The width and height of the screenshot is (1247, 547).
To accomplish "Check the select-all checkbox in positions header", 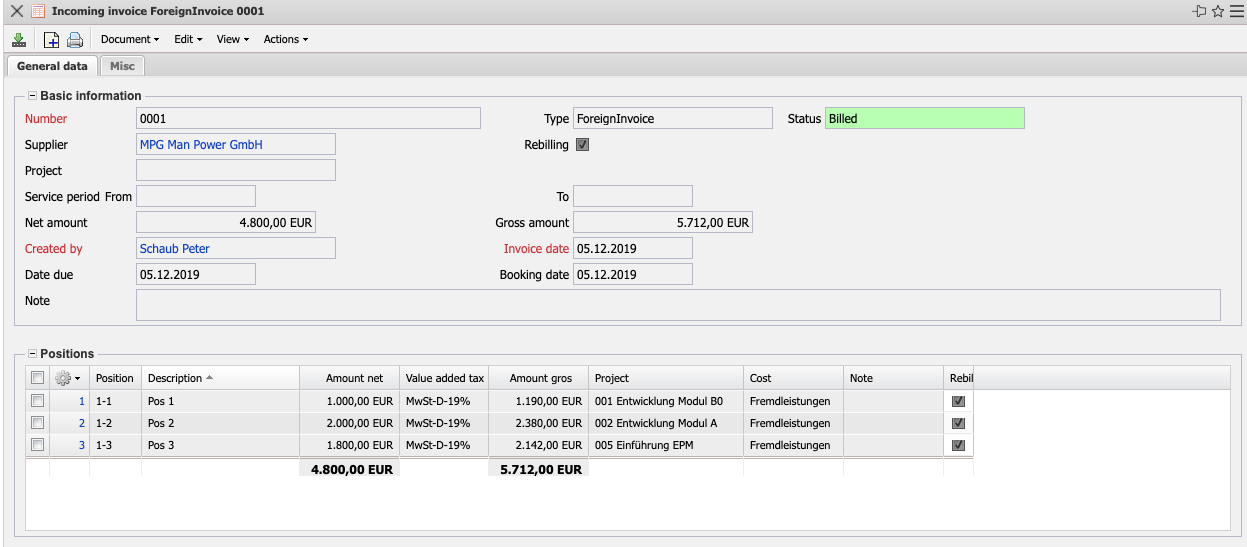I will coord(37,378).
